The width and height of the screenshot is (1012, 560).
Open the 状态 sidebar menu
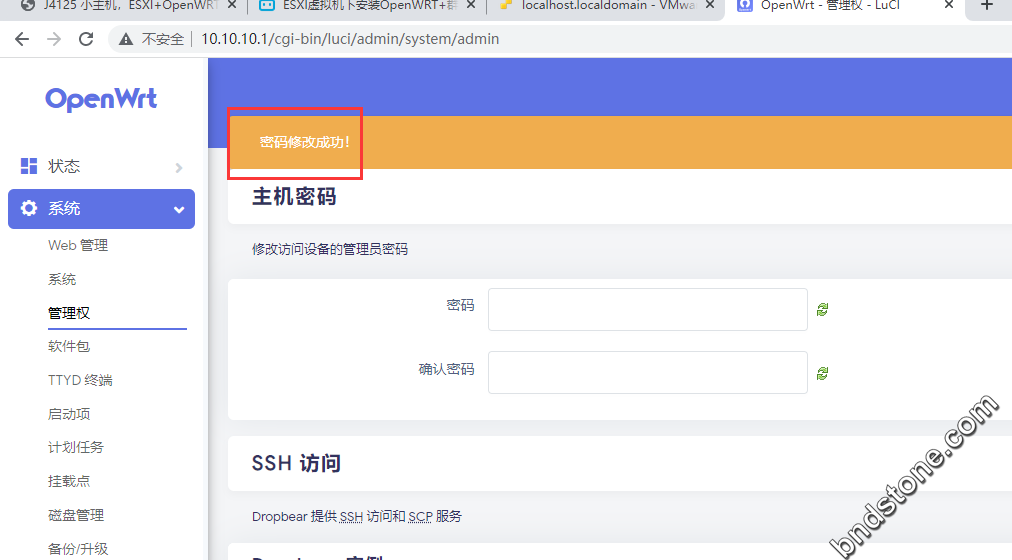101,166
